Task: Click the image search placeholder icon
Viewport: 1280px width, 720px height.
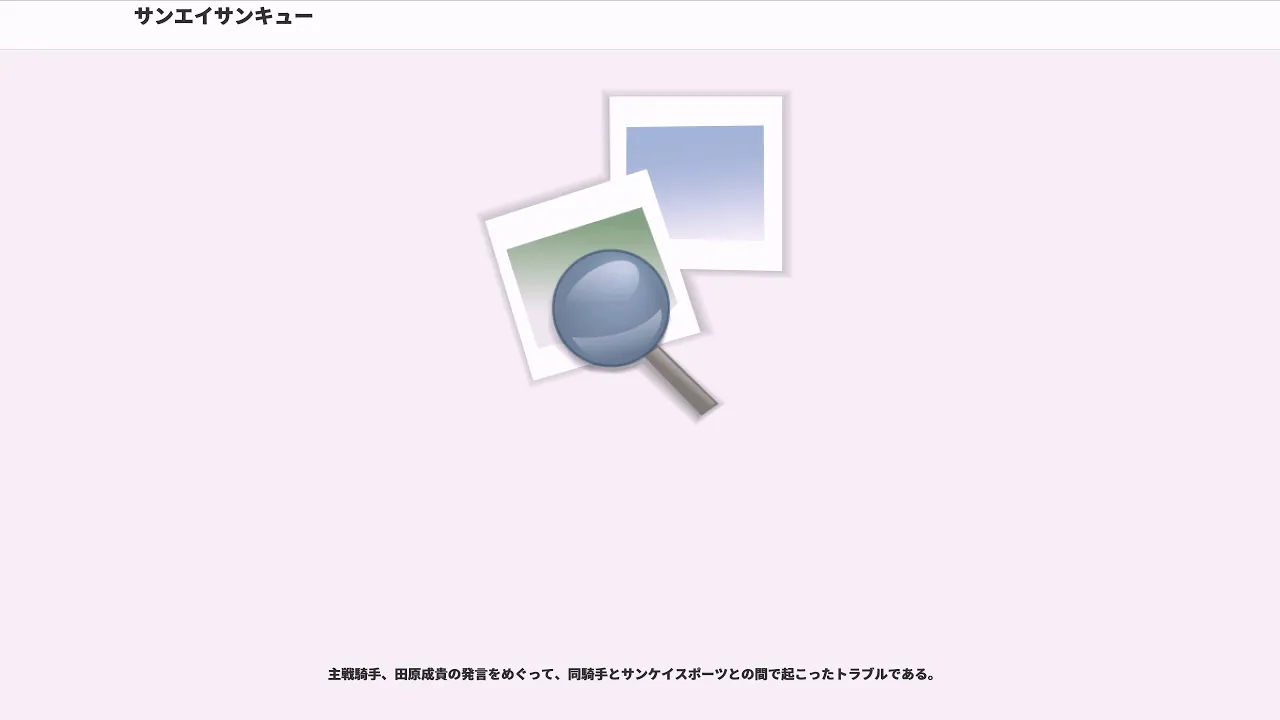Action: 635,256
